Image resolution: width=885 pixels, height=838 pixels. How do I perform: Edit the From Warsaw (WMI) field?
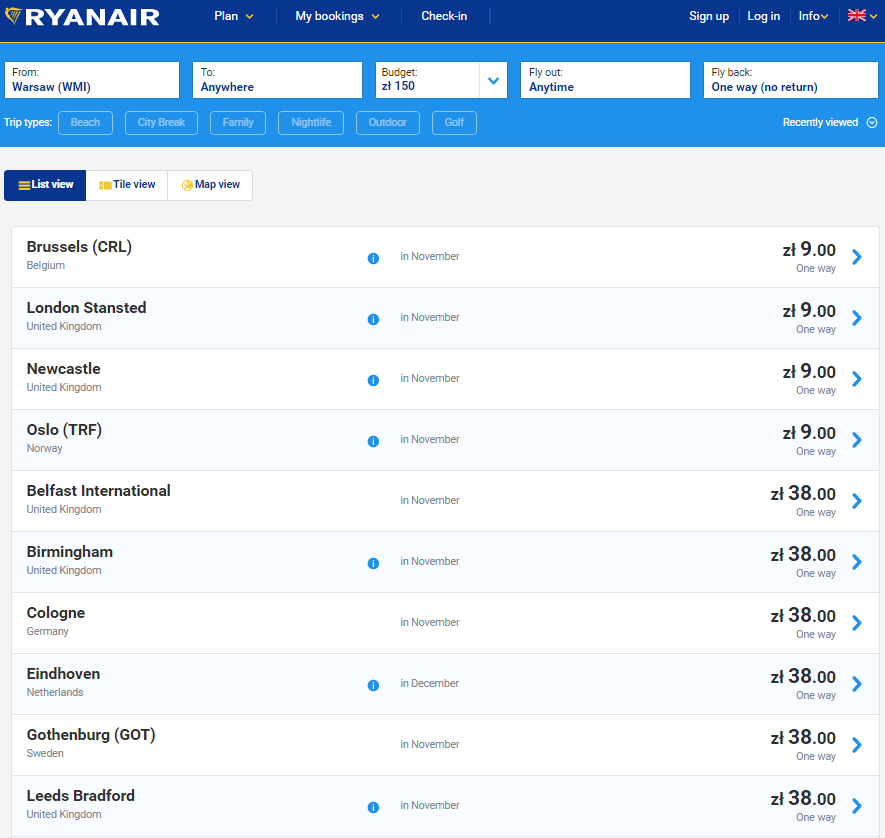click(x=92, y=80)
